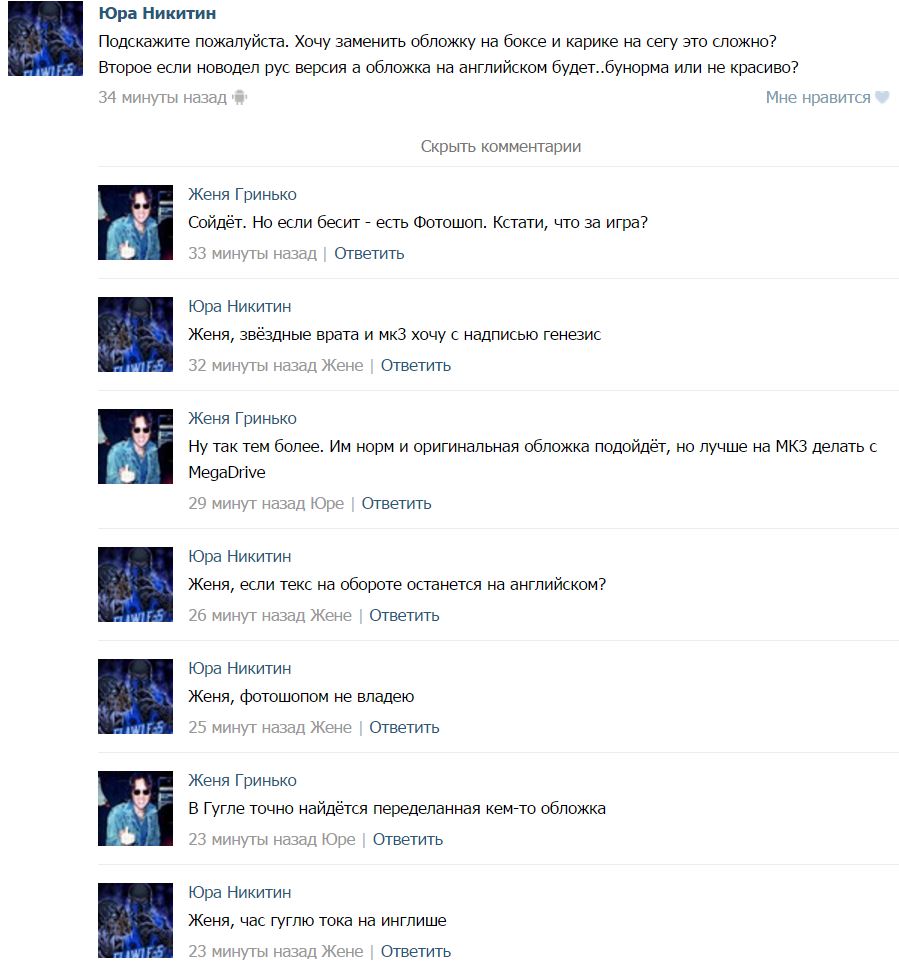The height and width of the screenshot is (972, 899).
Task: Click Ответить under the фотошопом не владею comment
Action: 404,727
